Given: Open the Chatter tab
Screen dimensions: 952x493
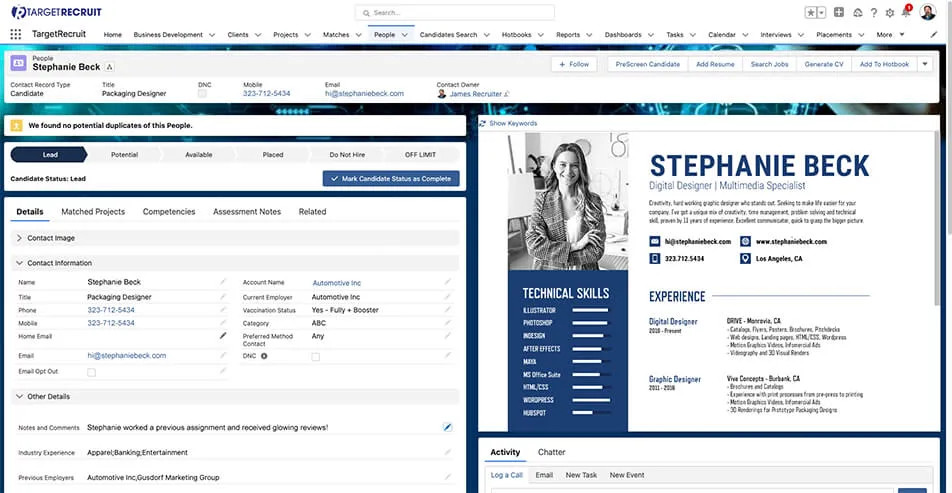Looking at the screenshot, I should tap(551, 453).
